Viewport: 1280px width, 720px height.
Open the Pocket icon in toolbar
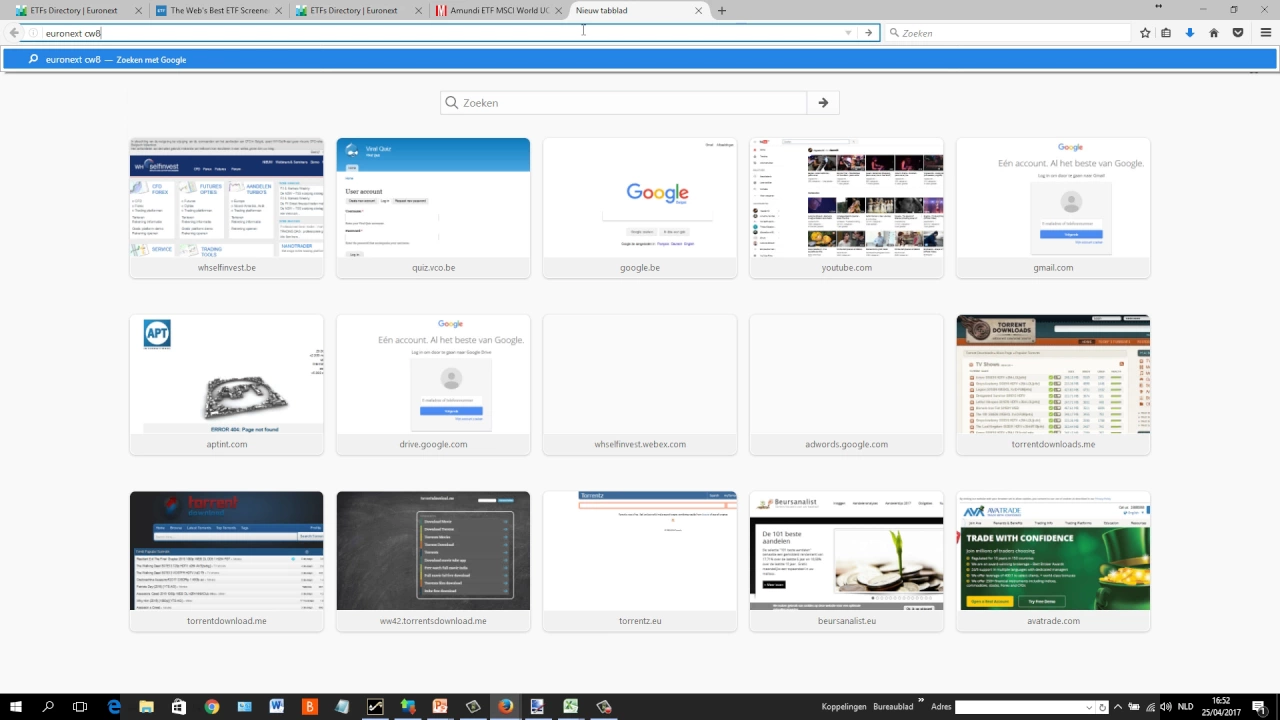point(1238,33)
